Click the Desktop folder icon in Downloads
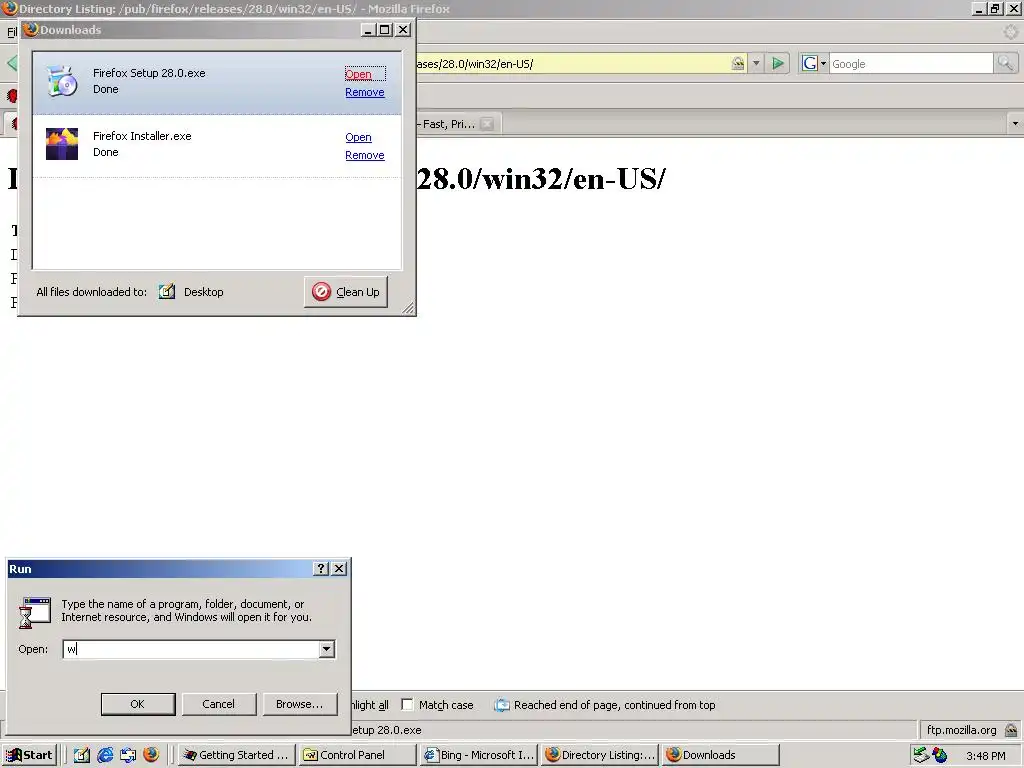1024x768 pixels. pyautogui.click(x=167, y=292)
